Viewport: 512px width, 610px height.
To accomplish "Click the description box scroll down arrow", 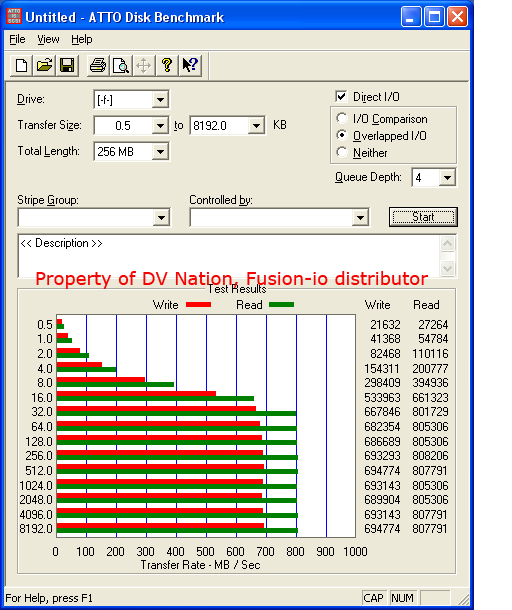I will (447, 268).
